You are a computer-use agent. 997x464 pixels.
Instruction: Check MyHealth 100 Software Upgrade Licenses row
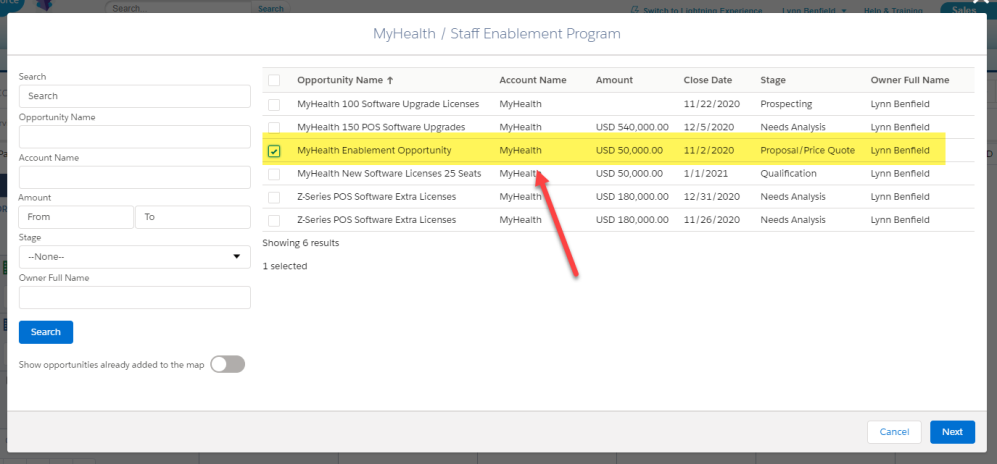click(x=274, y=104)
